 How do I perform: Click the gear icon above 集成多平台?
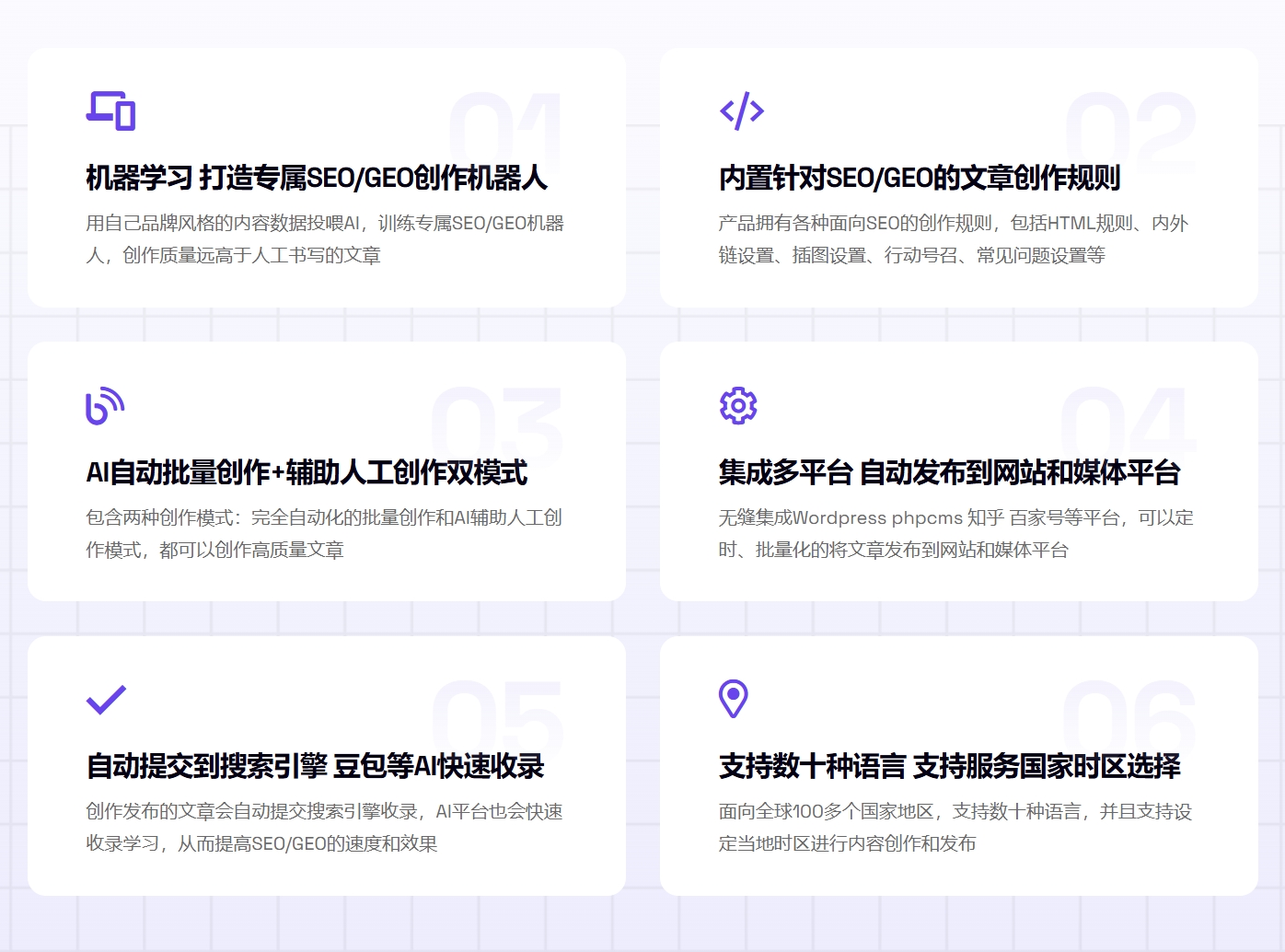738,406
